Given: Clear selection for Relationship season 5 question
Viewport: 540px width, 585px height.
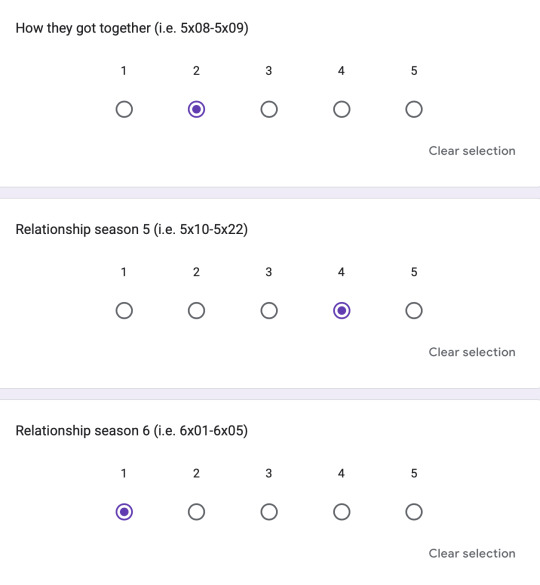Looking at the screenshot, I should pyautogui.click(x=472, y=352).
